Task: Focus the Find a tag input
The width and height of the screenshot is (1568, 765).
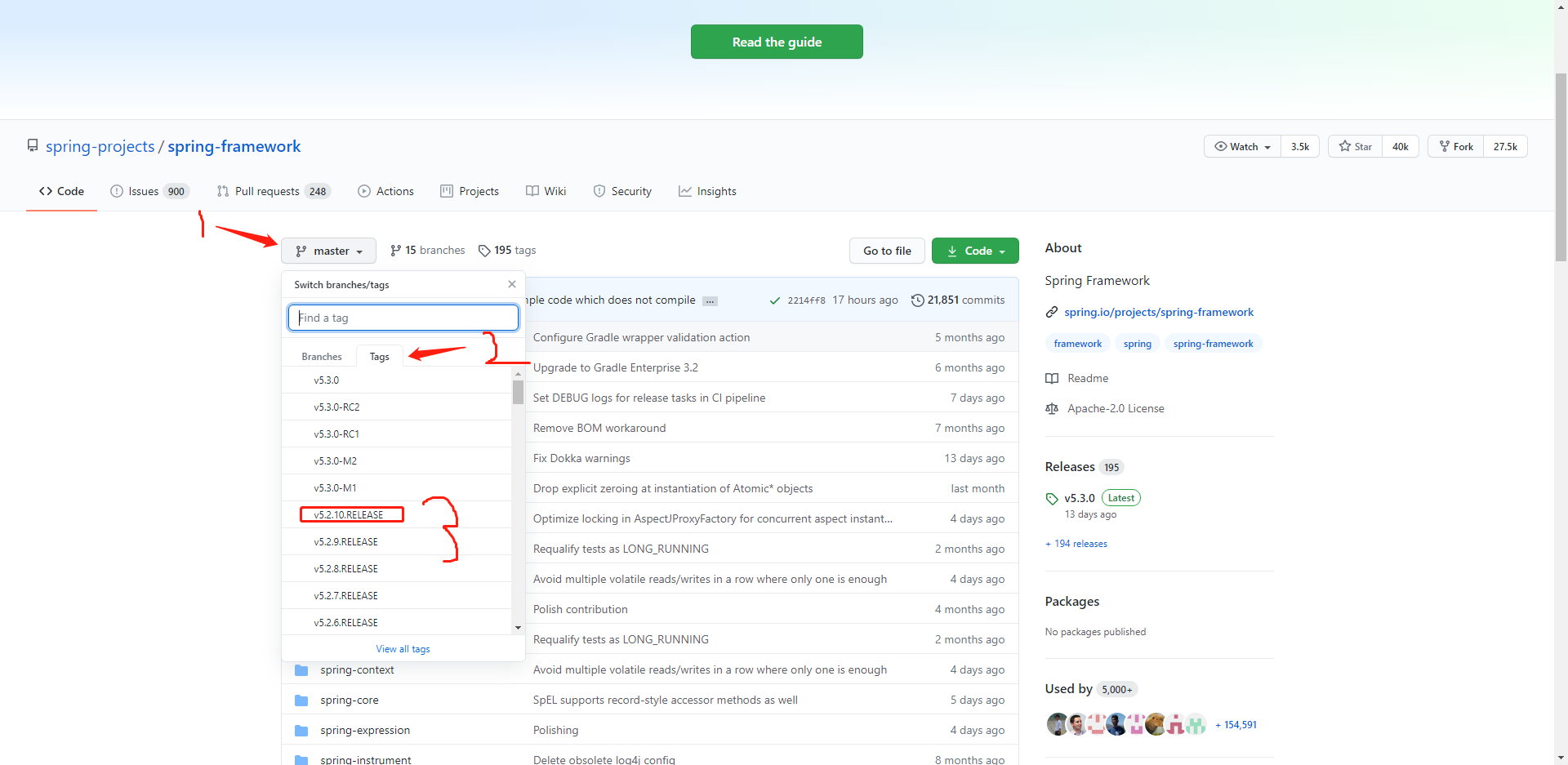Action: coord(403,318)
